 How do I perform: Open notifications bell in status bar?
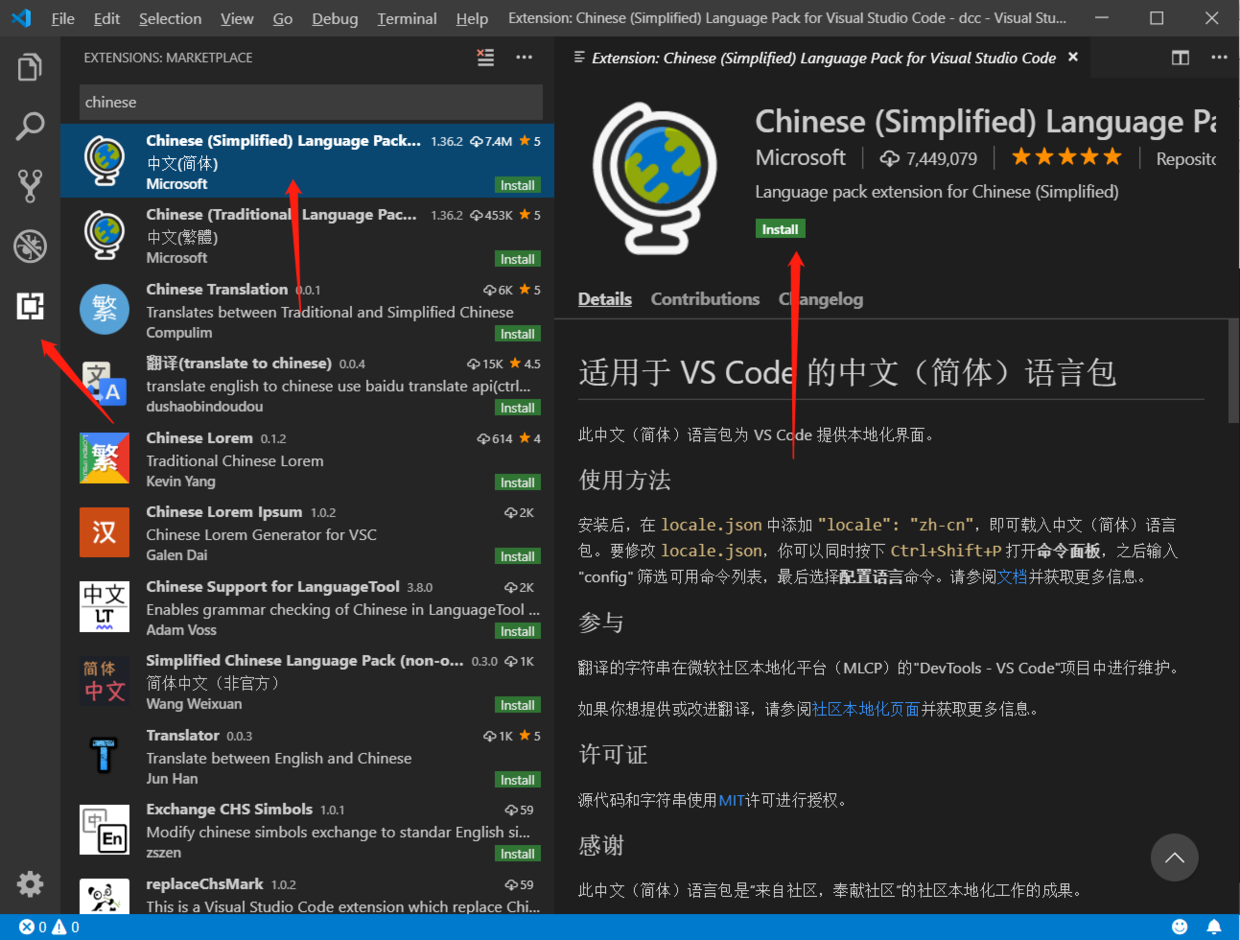[1213, 927]
